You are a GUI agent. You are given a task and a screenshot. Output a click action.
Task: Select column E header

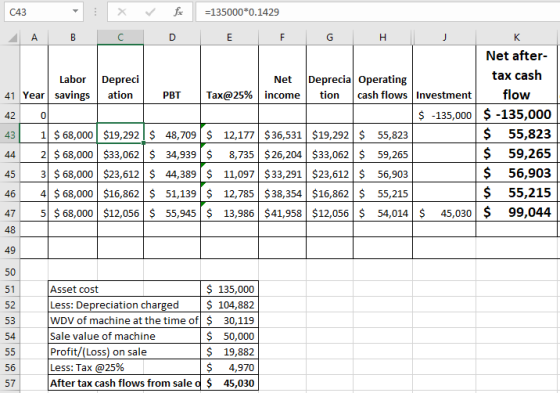point(229,37)
